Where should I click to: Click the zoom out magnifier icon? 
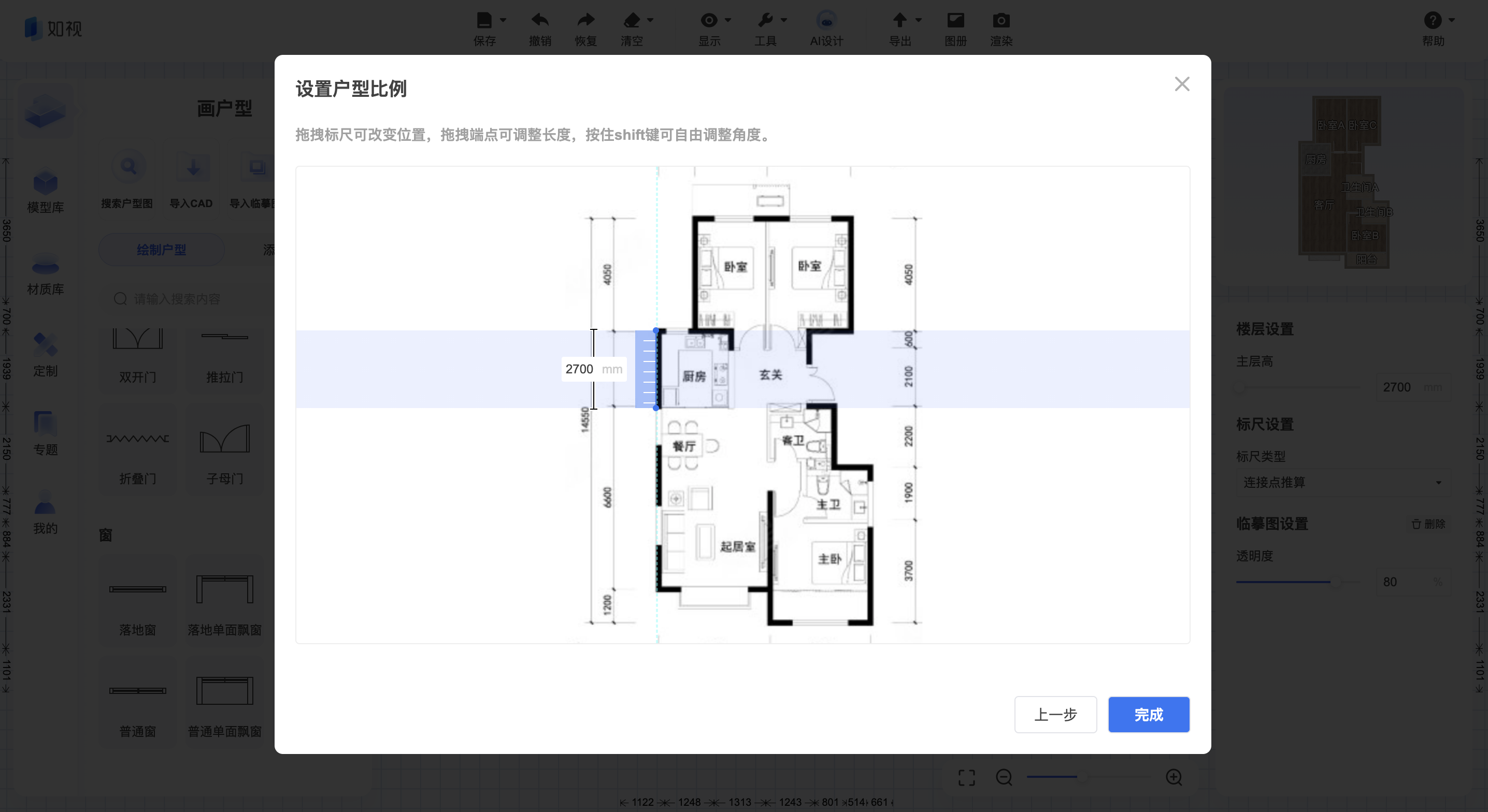point(1004,777)
